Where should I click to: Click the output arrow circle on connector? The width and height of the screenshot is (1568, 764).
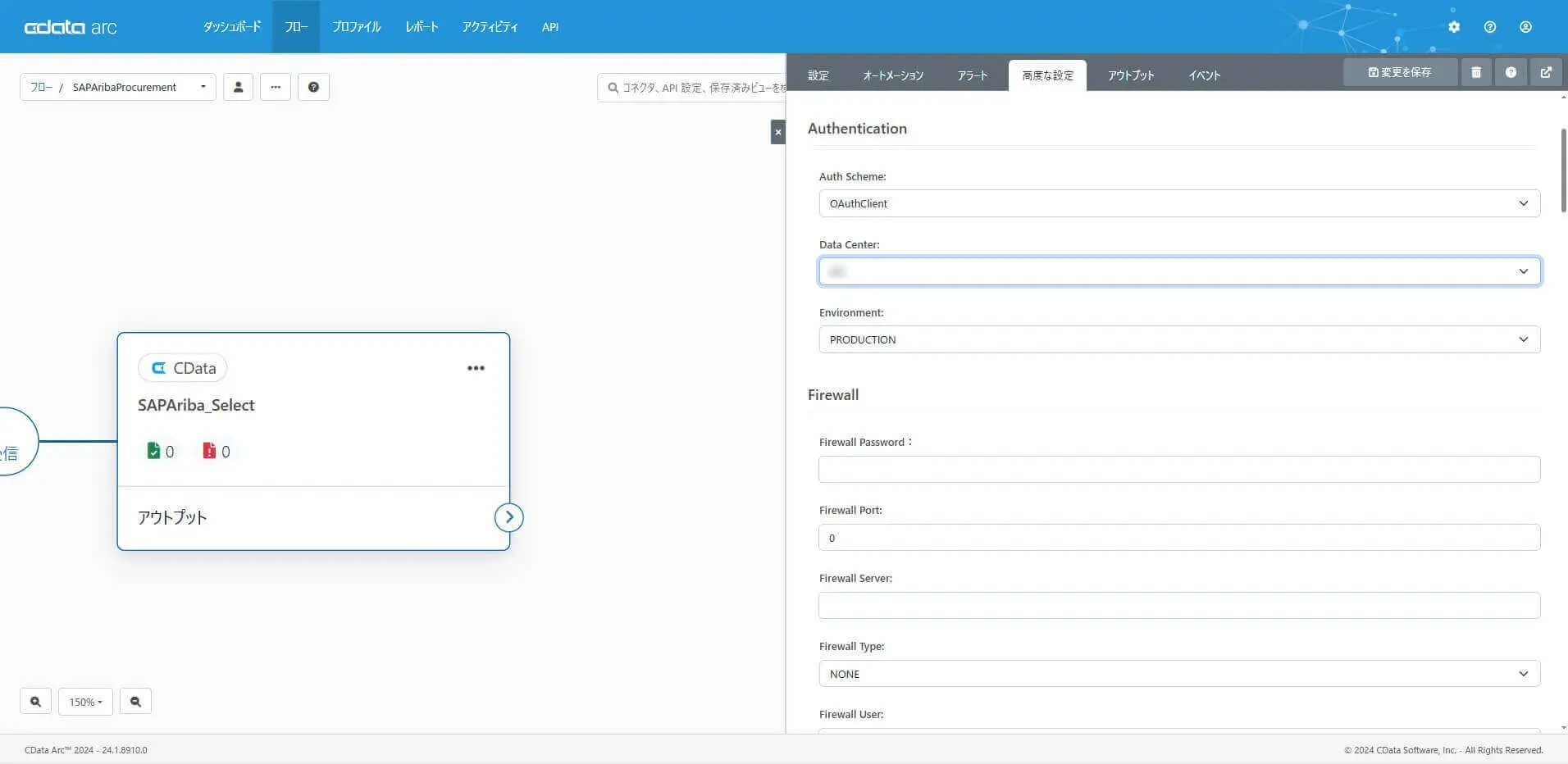[x=509, y=517]
